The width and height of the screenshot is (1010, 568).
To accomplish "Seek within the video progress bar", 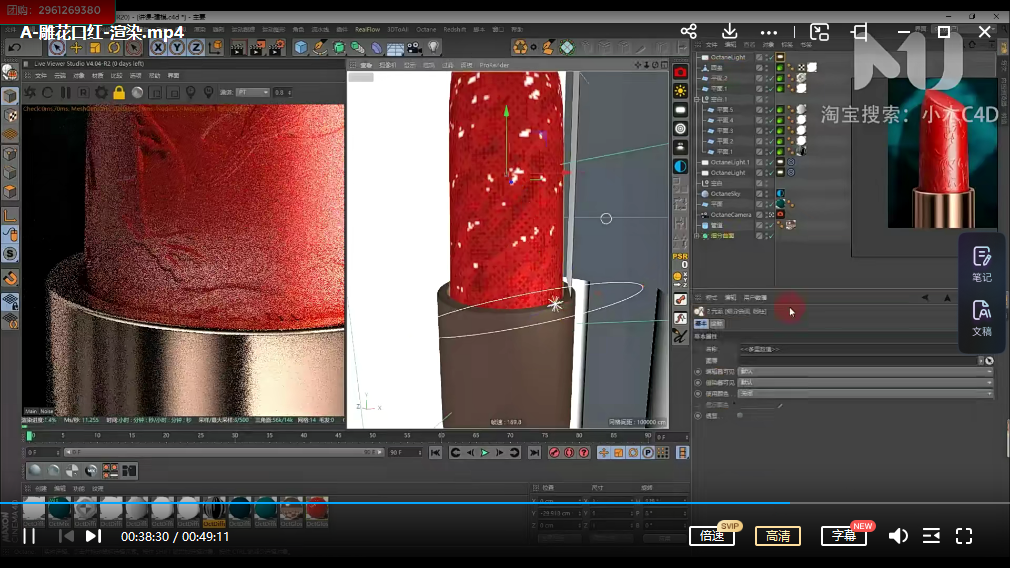I will coord(505,502).
